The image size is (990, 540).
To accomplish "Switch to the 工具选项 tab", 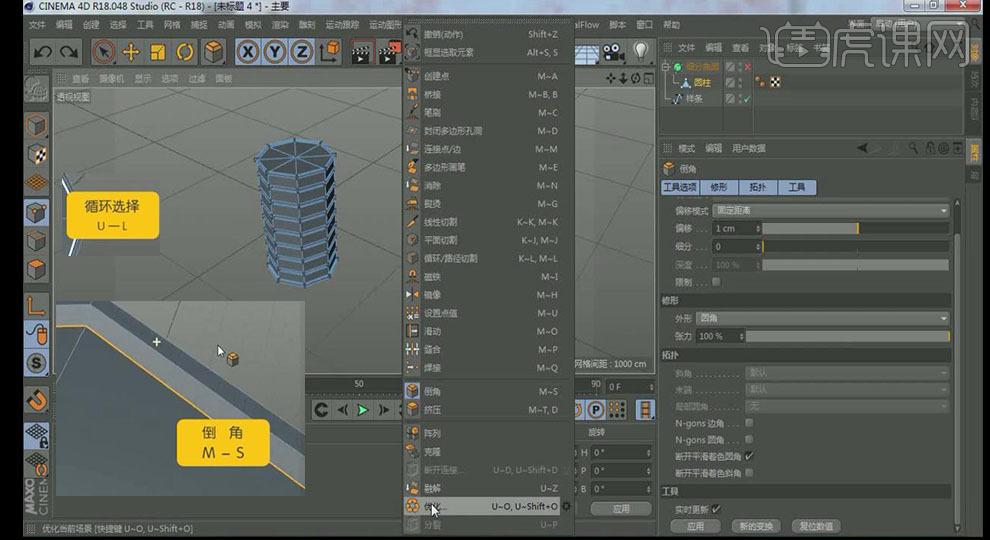I will tap(679, 187).
